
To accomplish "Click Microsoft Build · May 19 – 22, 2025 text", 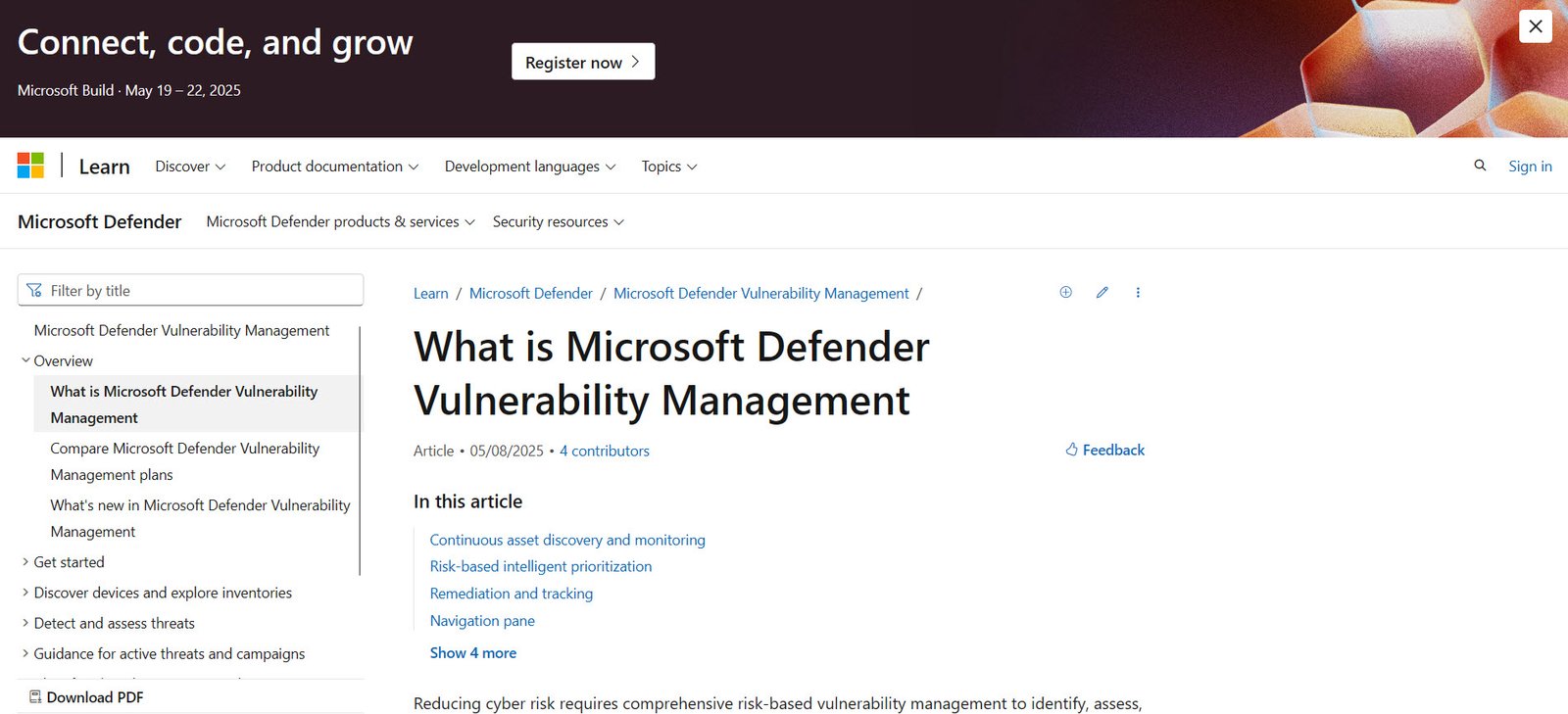I will (129, 90).
